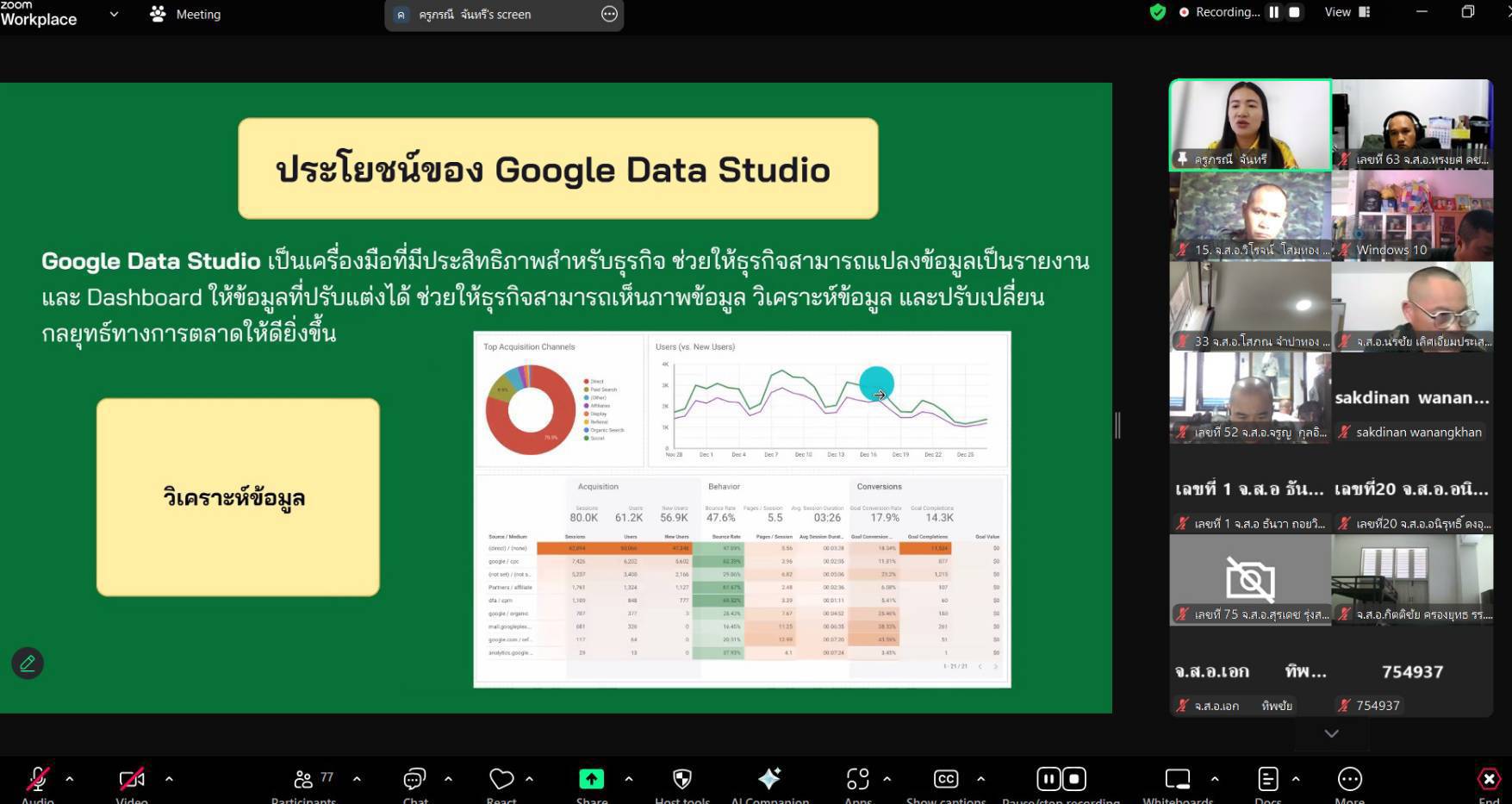Start video with the Video camera icon

[132, 779]
